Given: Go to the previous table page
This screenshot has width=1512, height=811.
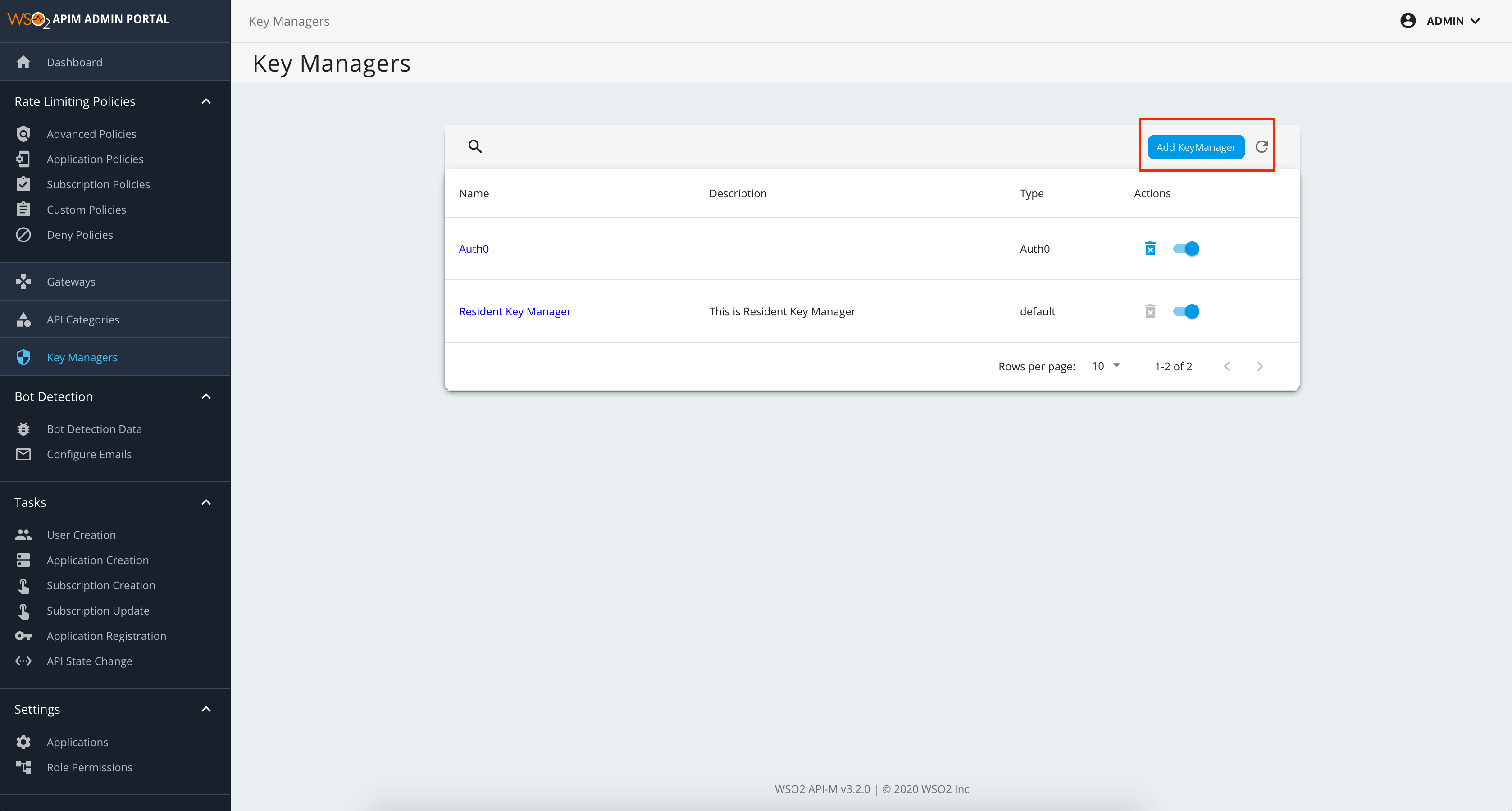Looking at the screenshot, I should (x=1227, y=367).
